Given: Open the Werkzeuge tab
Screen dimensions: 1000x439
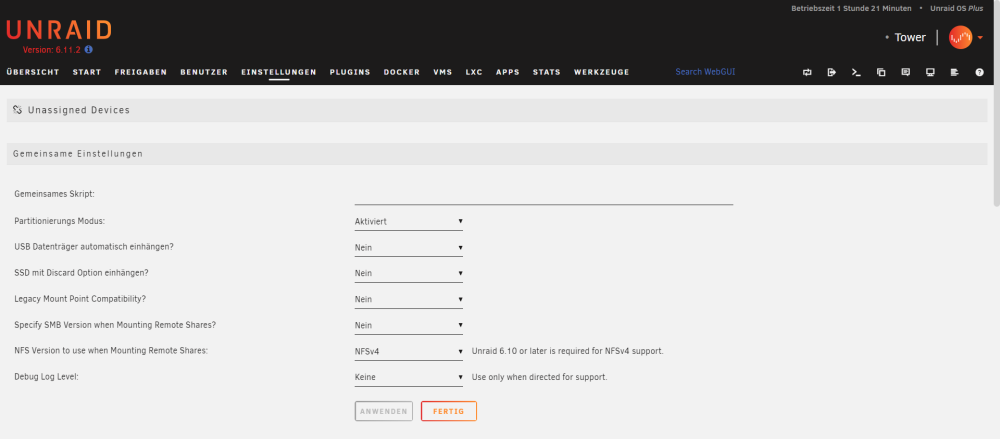Looking at the screenshot, I should pos(601,72).
